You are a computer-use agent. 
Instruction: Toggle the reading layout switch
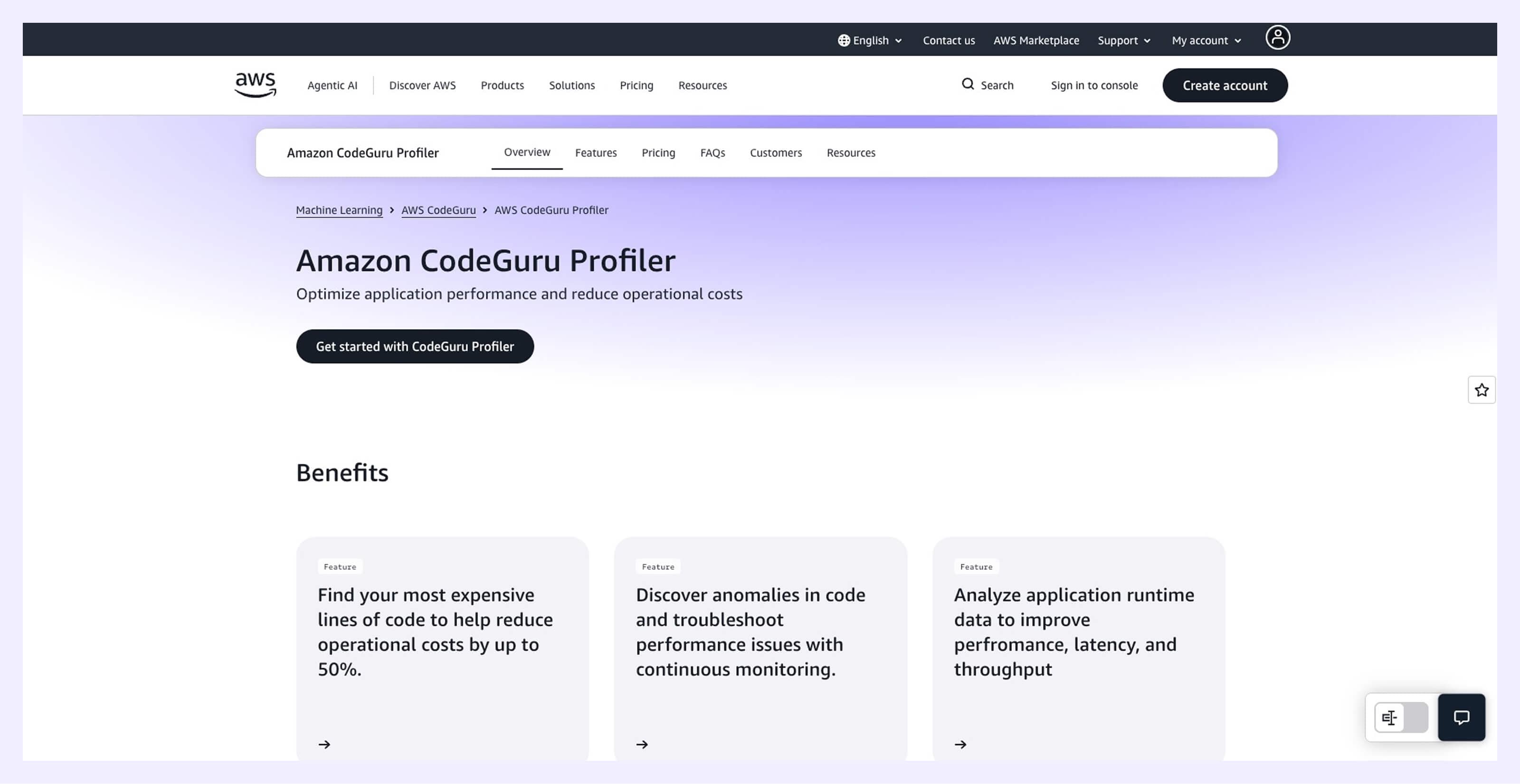pyautogui.click(x=1401, y=718)
